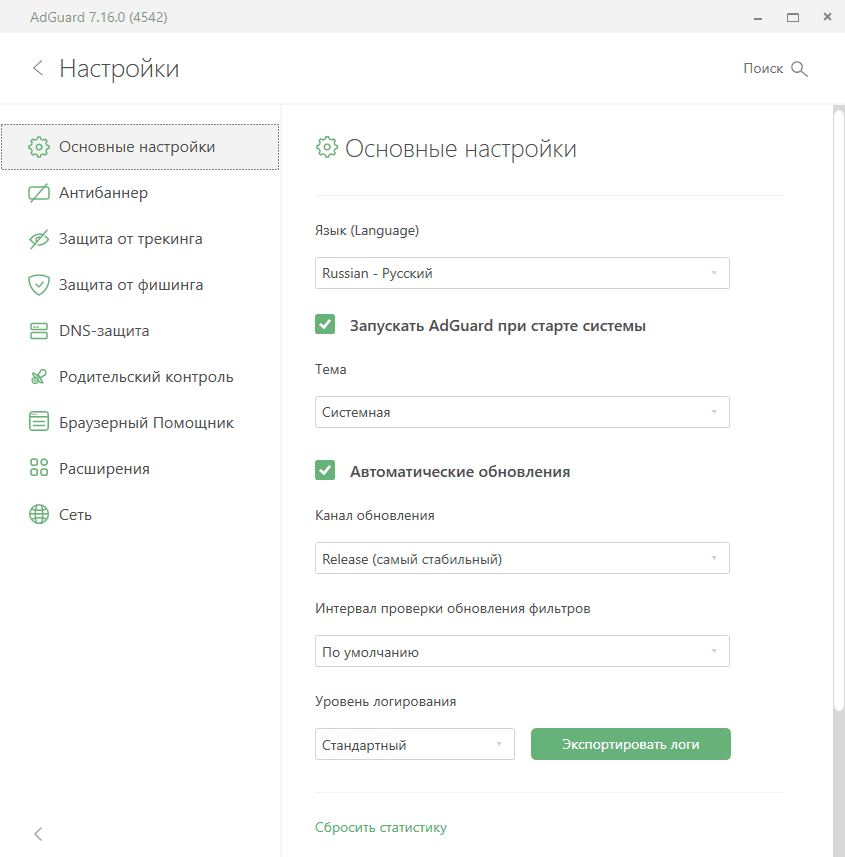Click the Расширения four-squares icon
This screenshot has width=845, height=857.
point(39,468)
